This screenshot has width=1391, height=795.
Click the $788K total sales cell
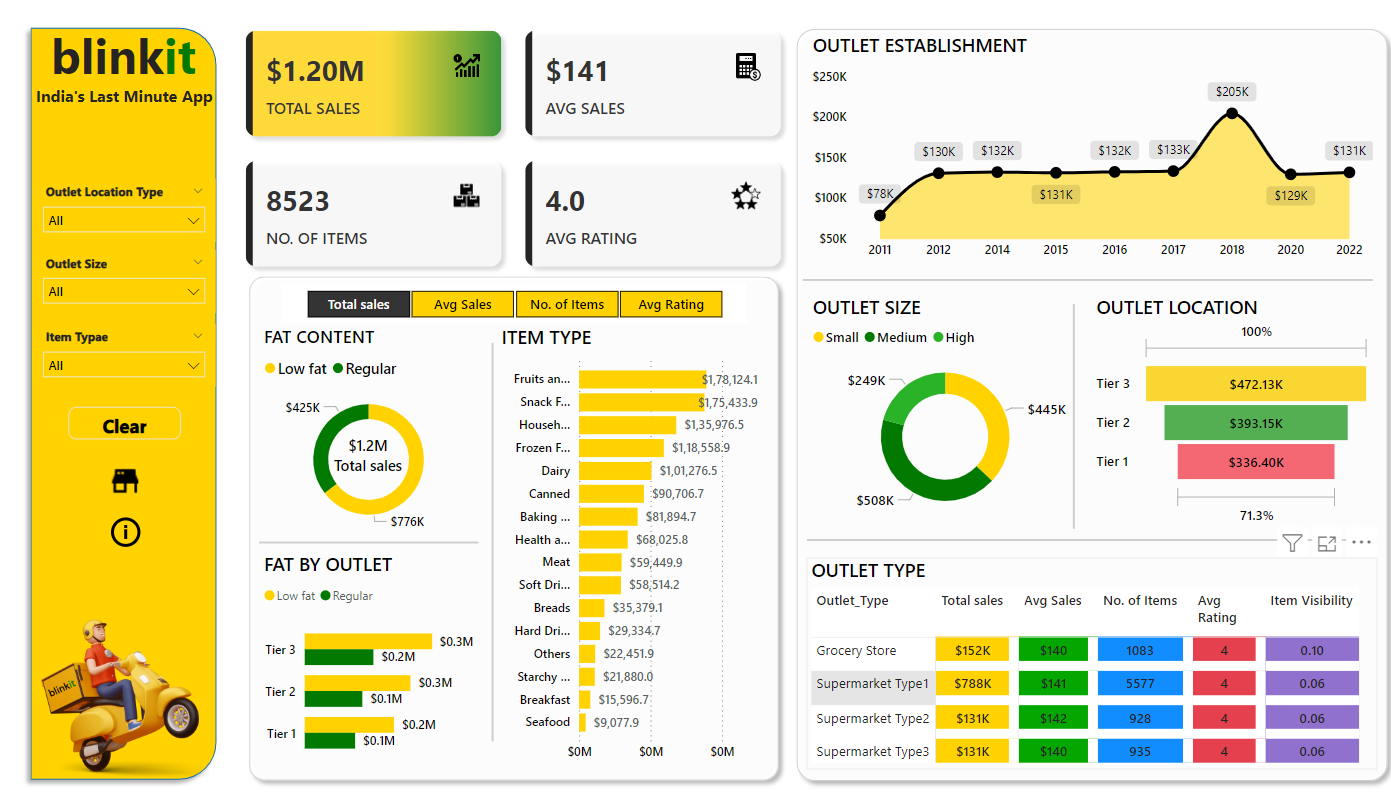click(x=973, y=684)
